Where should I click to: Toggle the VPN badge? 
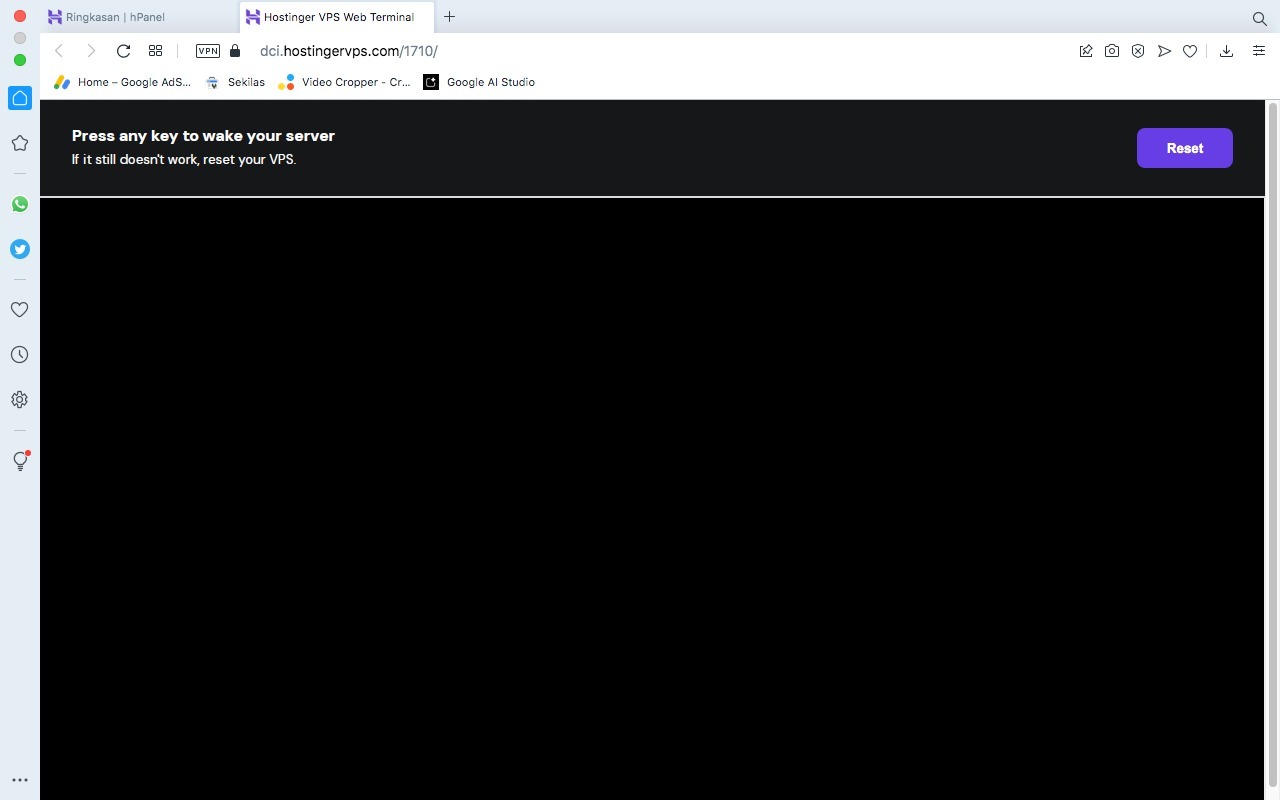tap(208, 51)
